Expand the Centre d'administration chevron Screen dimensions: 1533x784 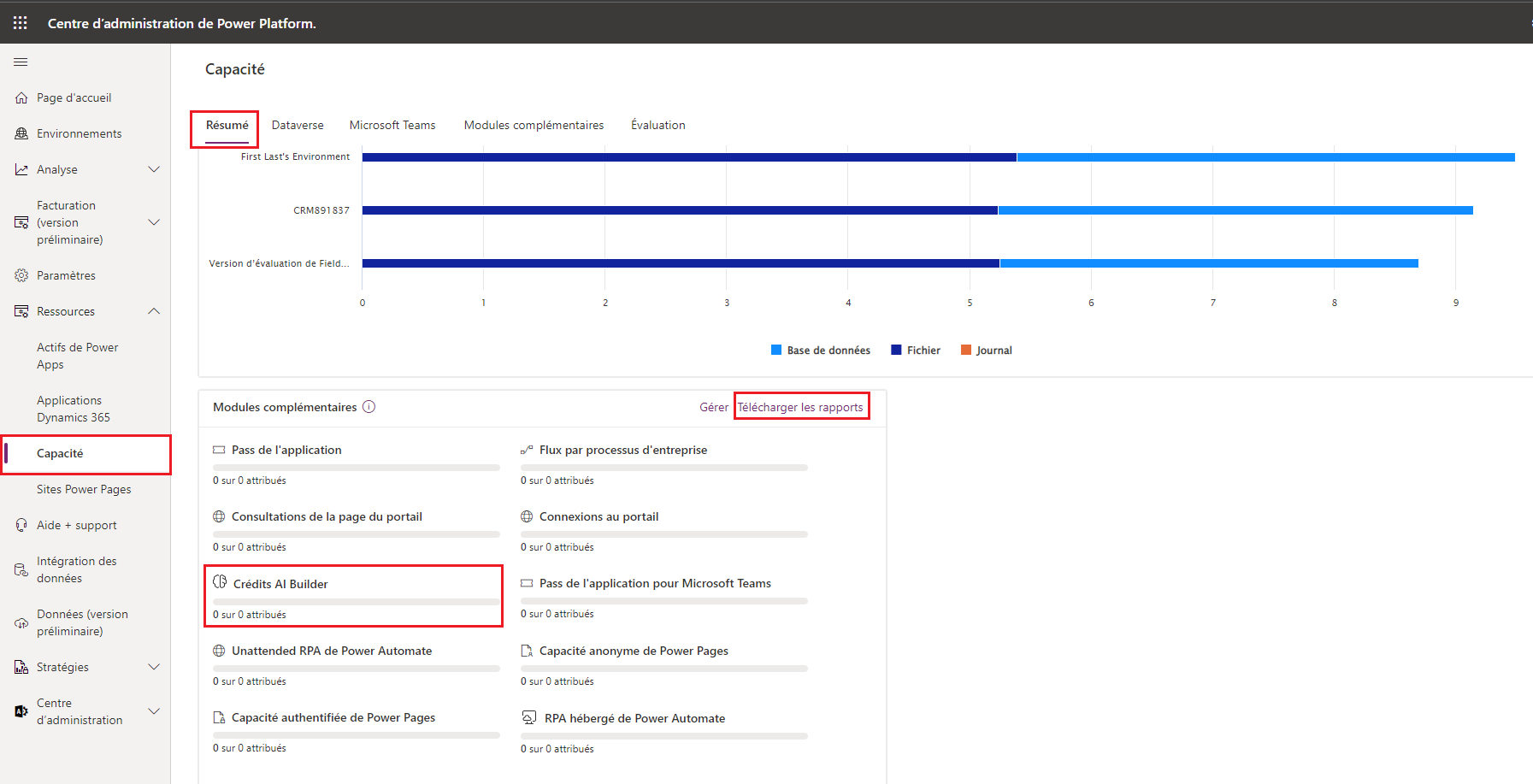[x=154, y=711]
